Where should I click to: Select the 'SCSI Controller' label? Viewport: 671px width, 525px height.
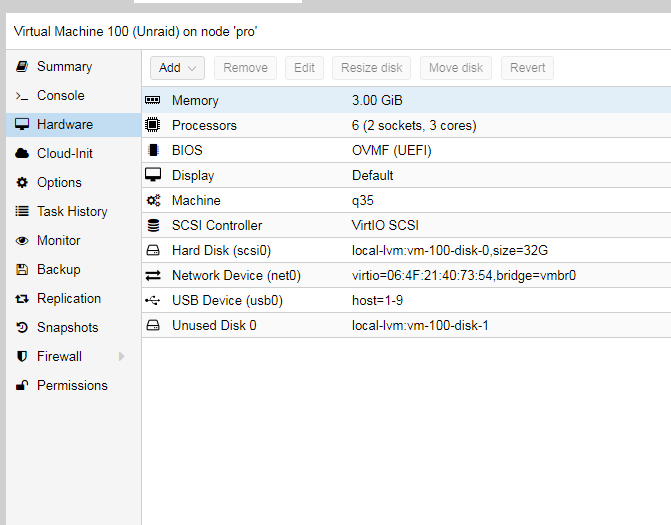(x=217, y=225)
